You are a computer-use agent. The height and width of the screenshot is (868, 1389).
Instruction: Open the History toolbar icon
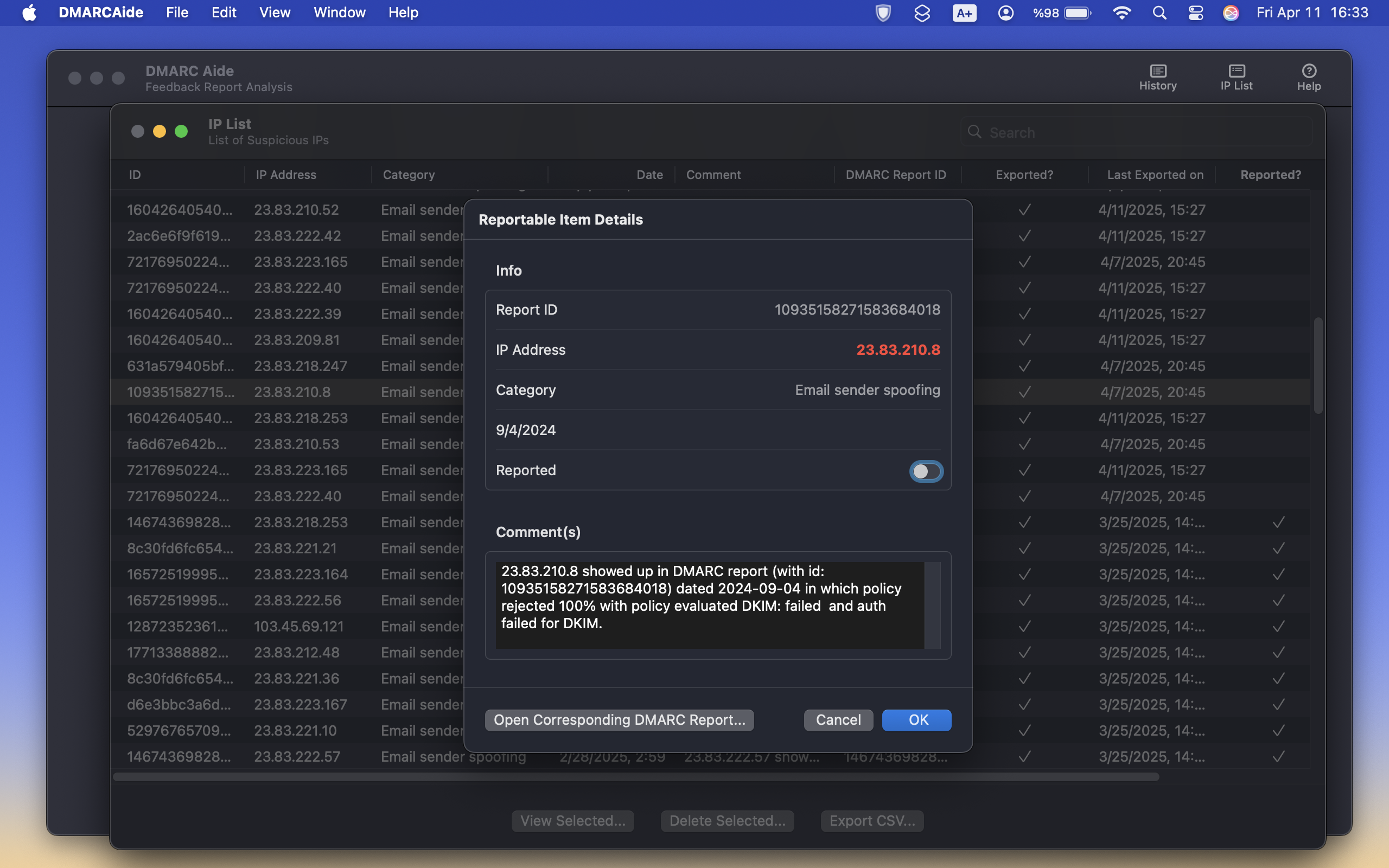[x=1158, y=78]
